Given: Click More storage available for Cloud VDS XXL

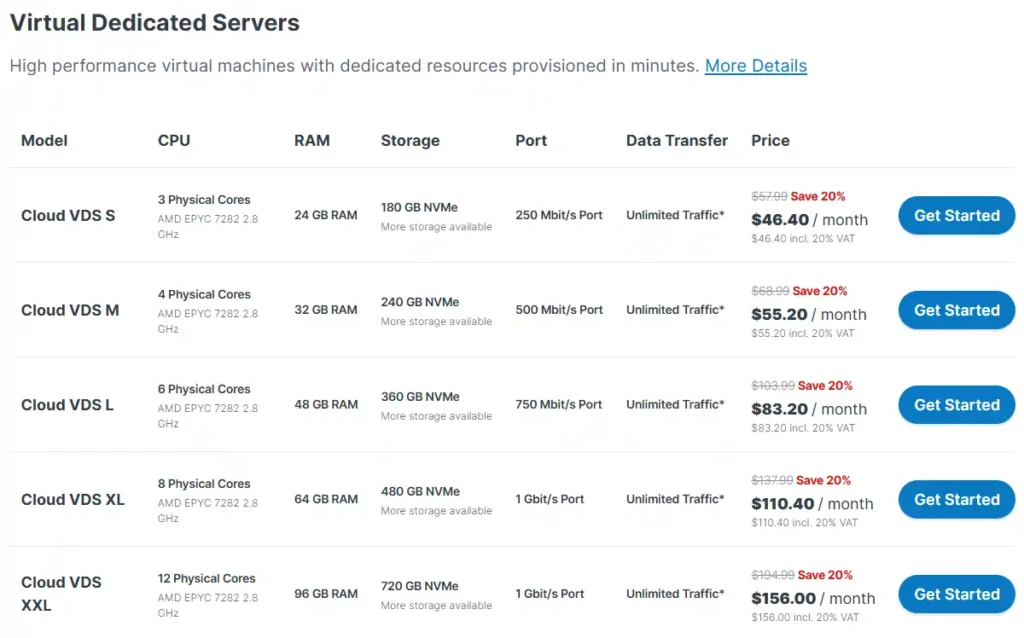Looking at the screenshot, I should 434,605.
